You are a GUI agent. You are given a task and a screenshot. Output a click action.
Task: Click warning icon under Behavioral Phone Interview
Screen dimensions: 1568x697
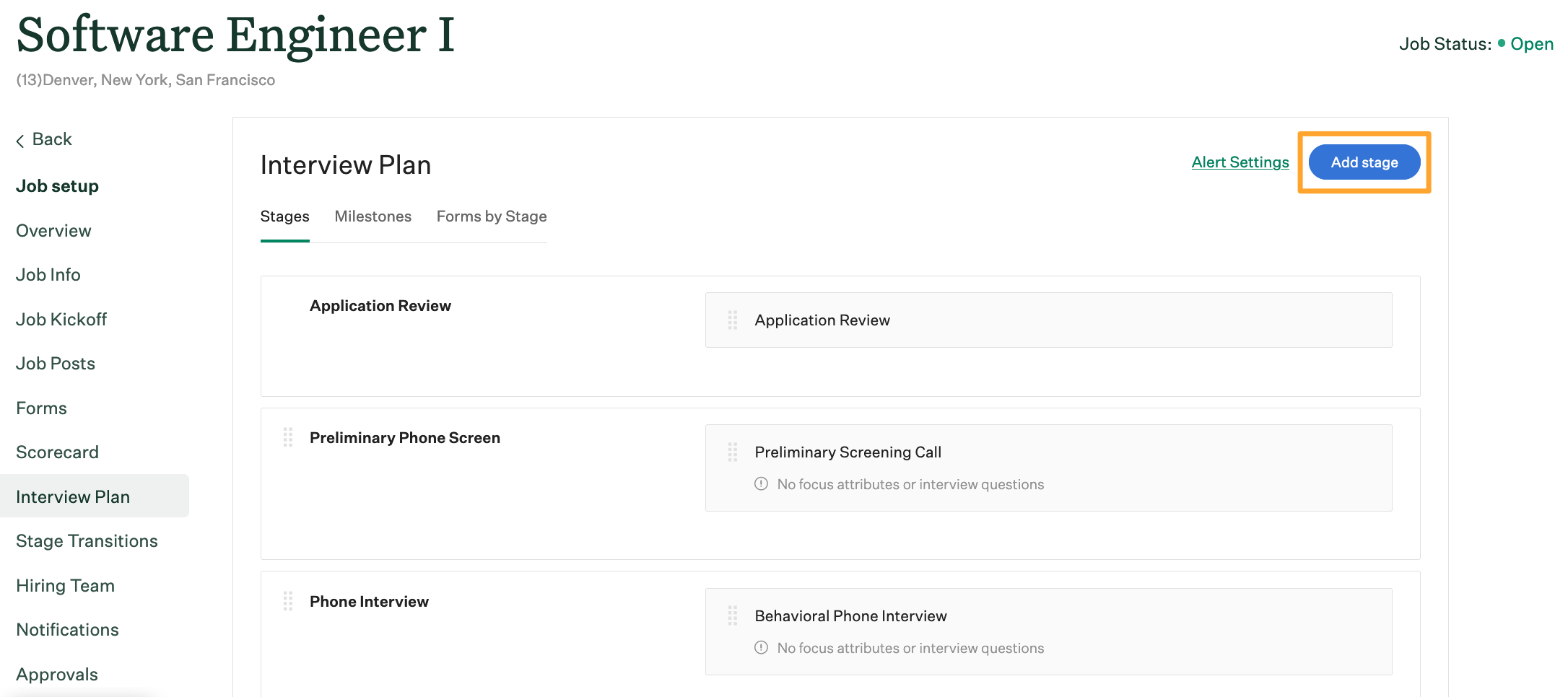point(761,648)
